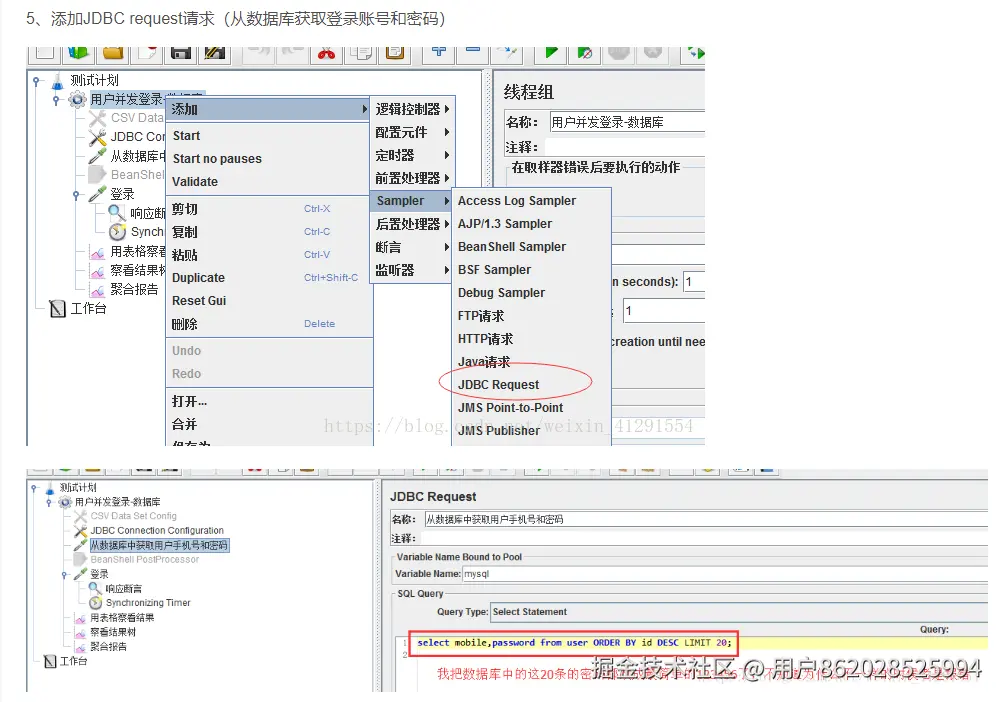The width and height of the screenshot is (1002, 702).
Task: Click the flask icon beside the context menu
Action: click(x=58, y=81)
